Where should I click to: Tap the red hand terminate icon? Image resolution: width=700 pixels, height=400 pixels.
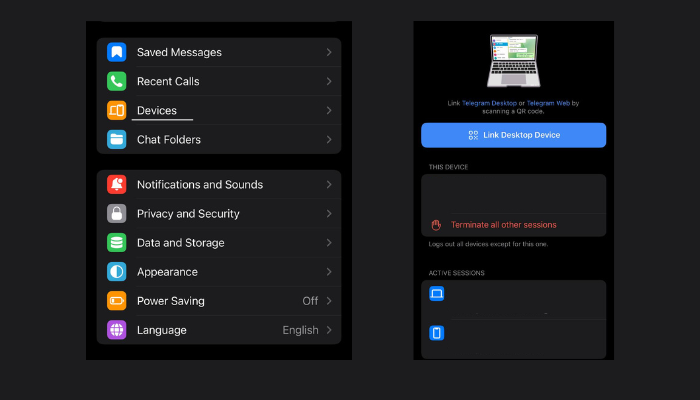436,225
